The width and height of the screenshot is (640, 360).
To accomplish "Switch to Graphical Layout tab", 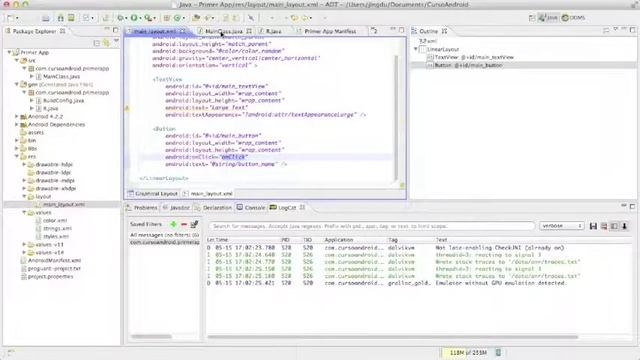I will (x=153, y=193).
